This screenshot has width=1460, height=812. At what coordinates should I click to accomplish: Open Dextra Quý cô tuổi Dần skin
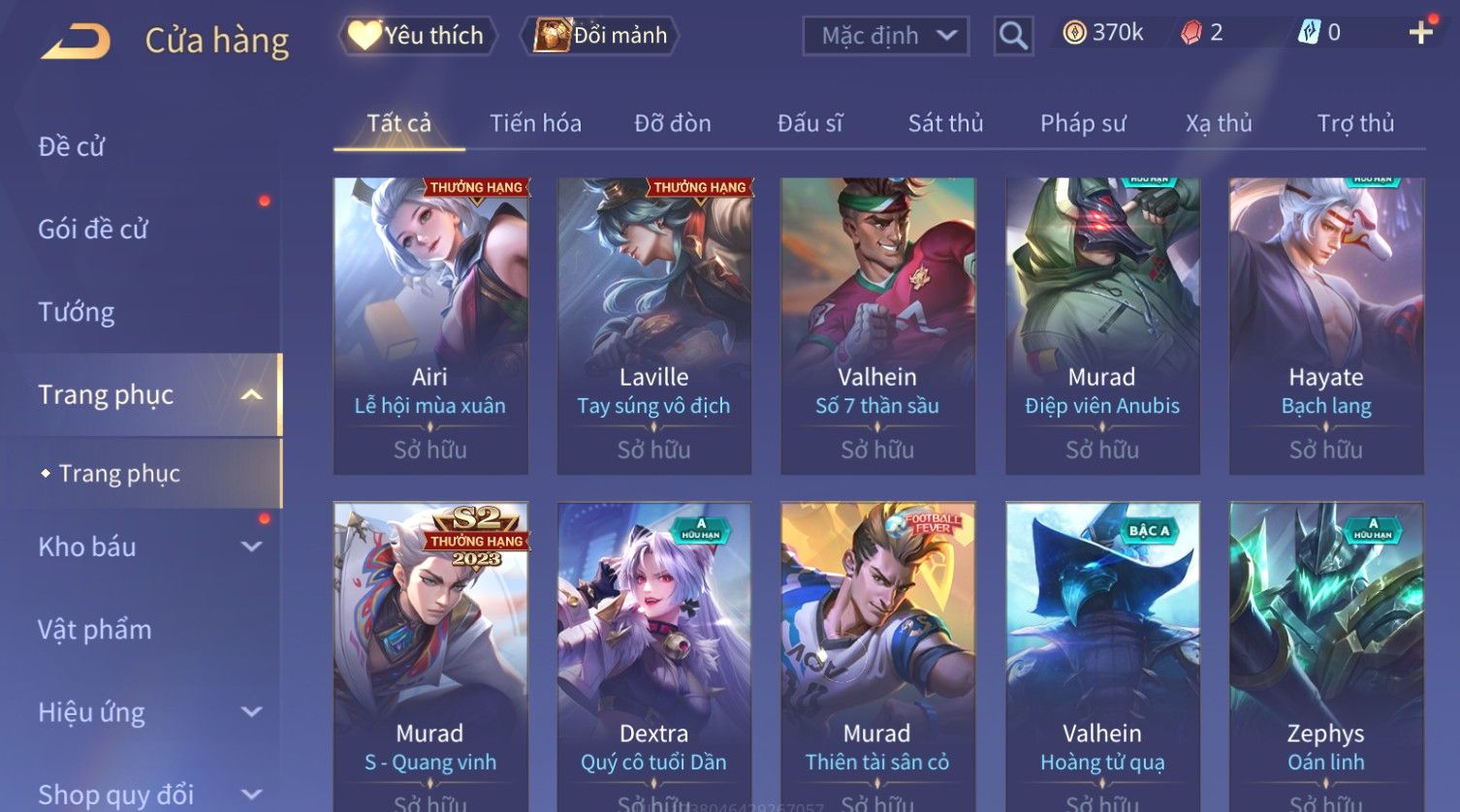pos(654,656)
